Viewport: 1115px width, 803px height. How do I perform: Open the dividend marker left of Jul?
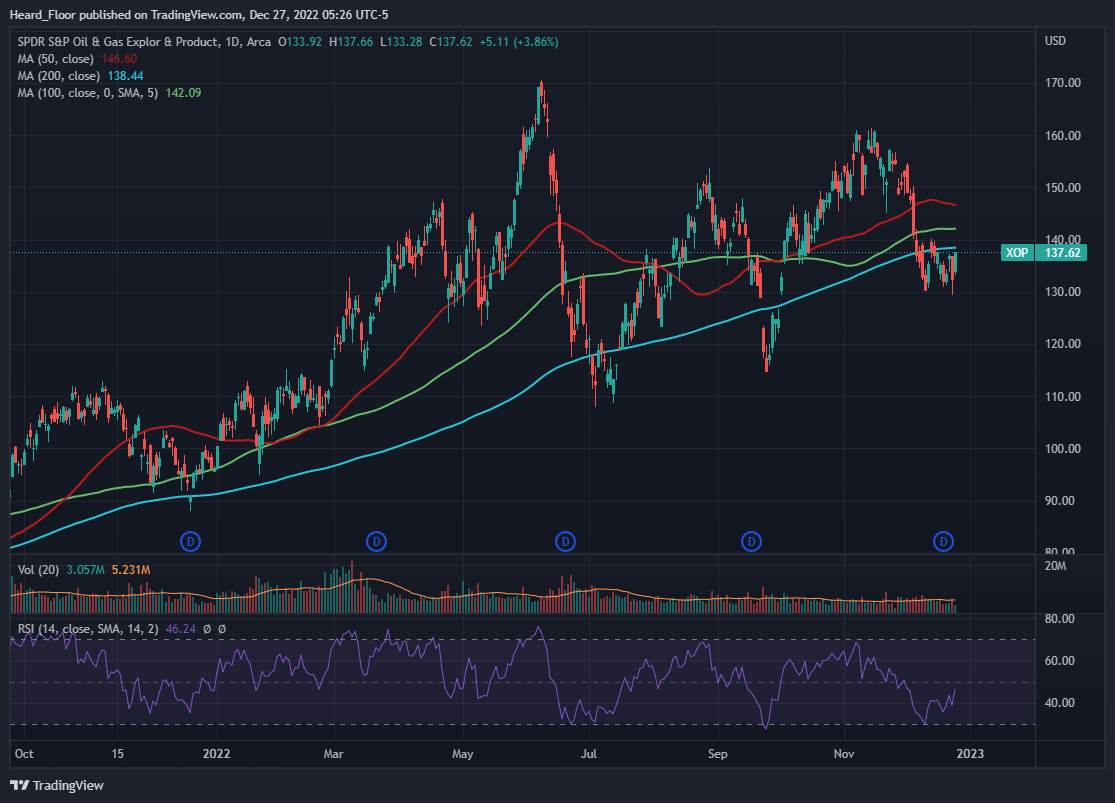click(x=565, y=541)
